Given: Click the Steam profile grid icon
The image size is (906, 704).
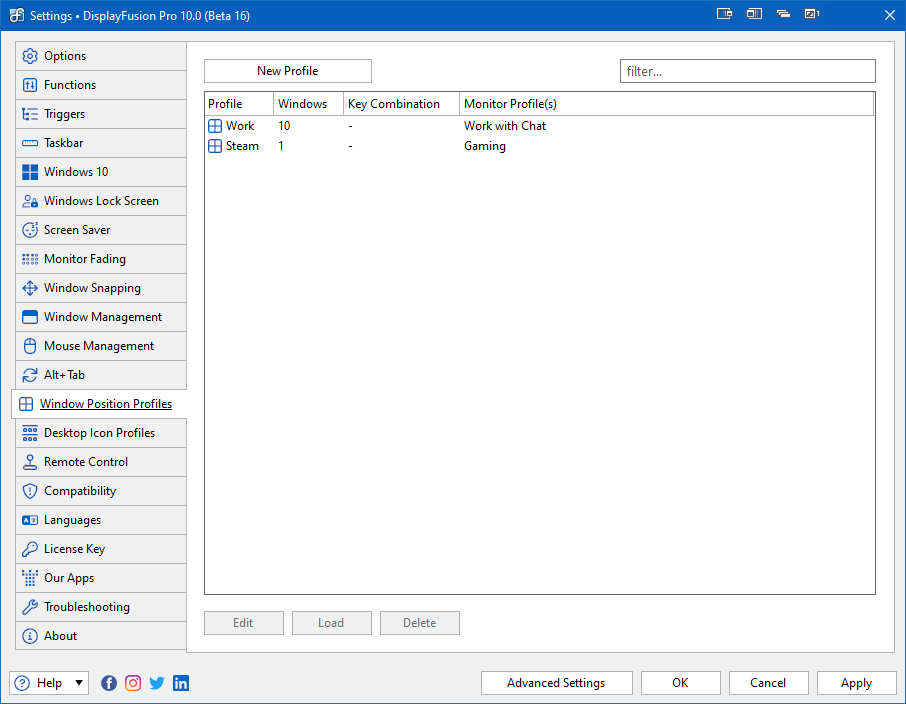Looking at the screenshot, I should coord(215,146).
